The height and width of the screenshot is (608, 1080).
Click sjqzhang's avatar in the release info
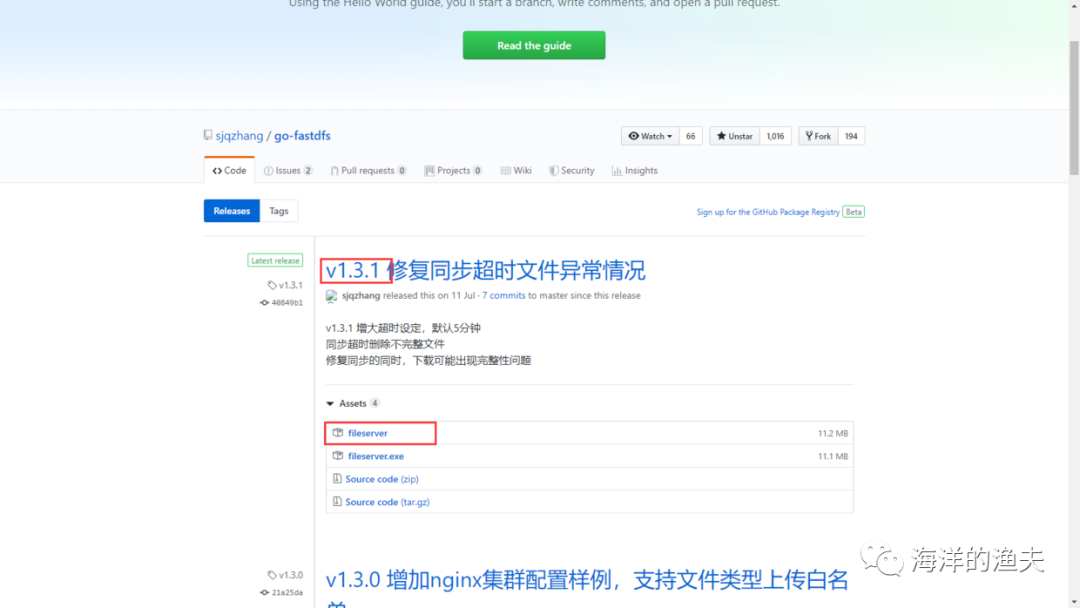coord(331,294)
